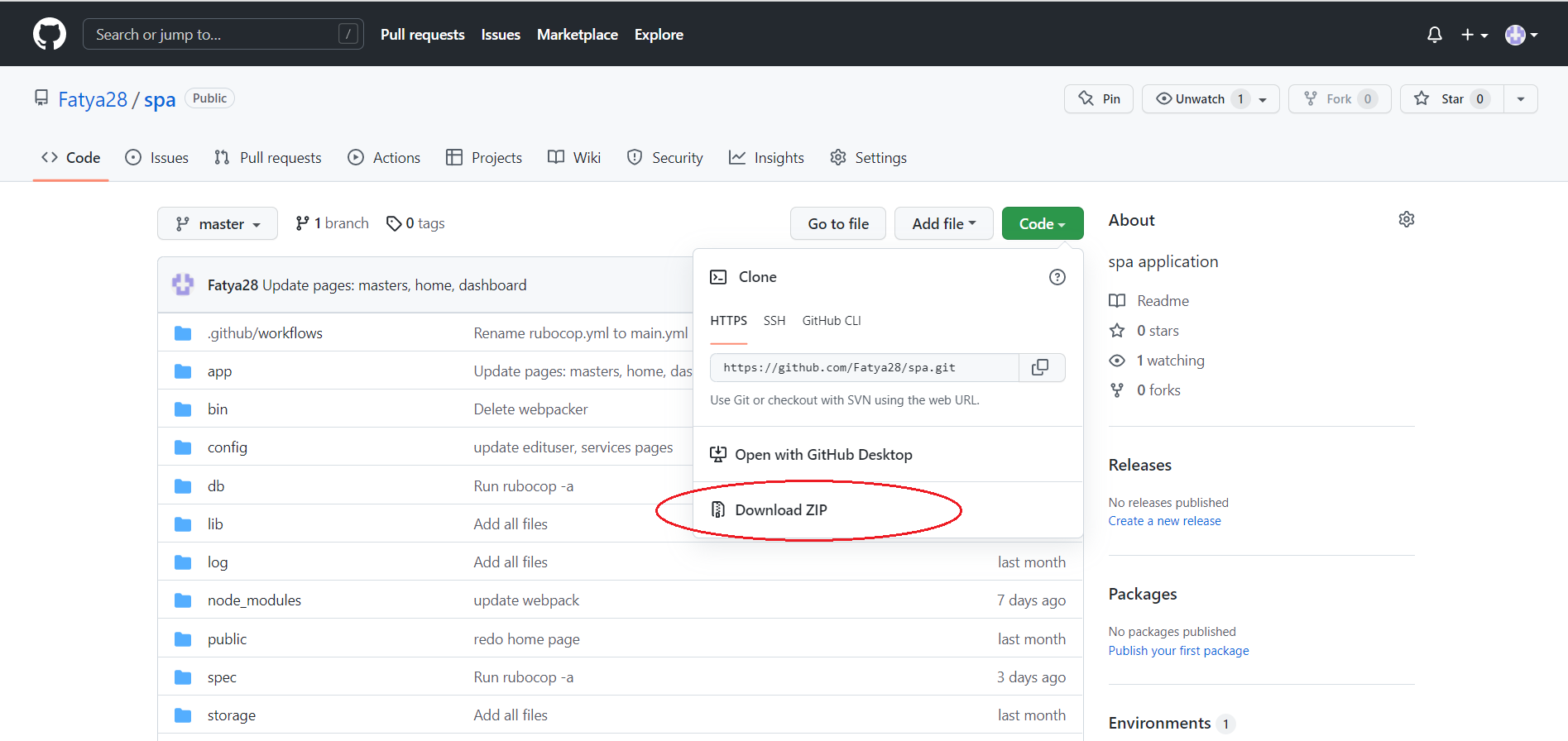Open repository Settings tab
The height and width of the screenshot is (741, 1568).
click(869, 157)
